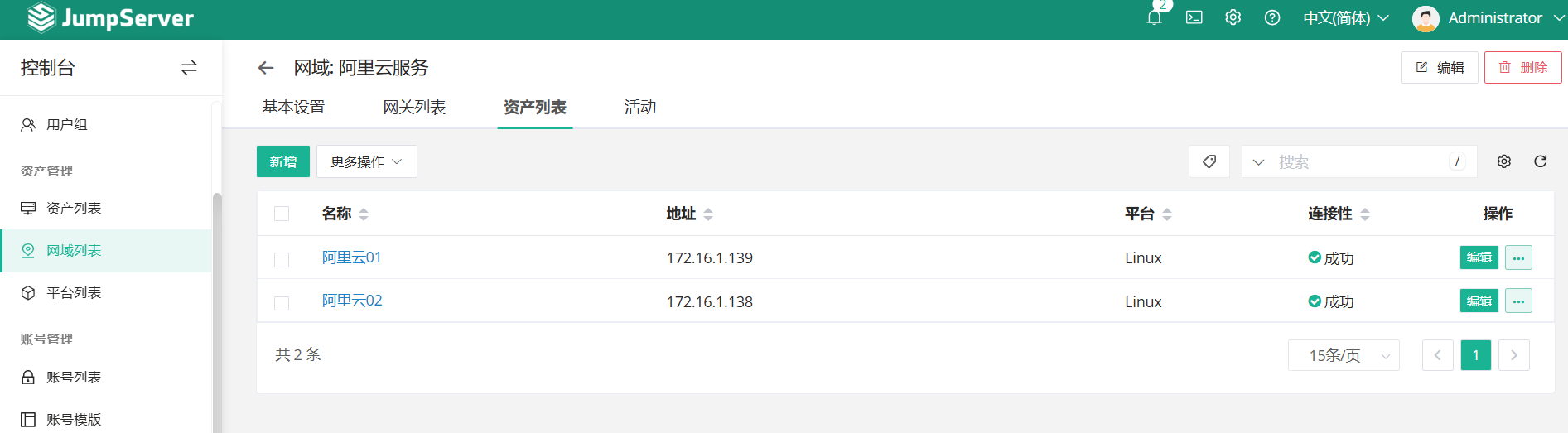Screen dimensions: 1568x433
Task: Open more actions for 阿里云01
Action: pyautogui.click(x=1518, y=257)
